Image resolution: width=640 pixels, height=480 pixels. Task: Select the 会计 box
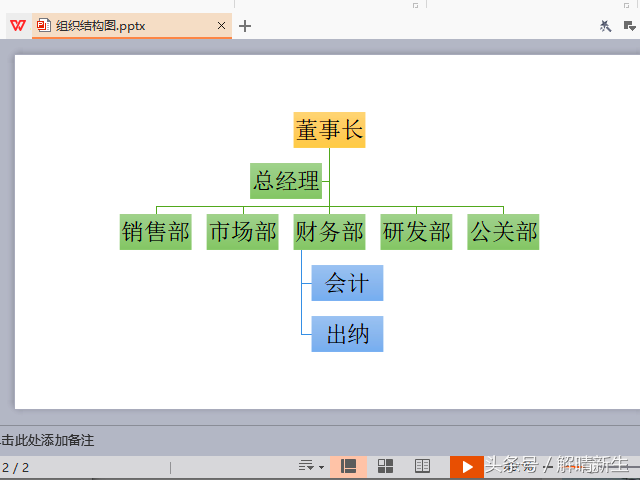coord(347,283)
